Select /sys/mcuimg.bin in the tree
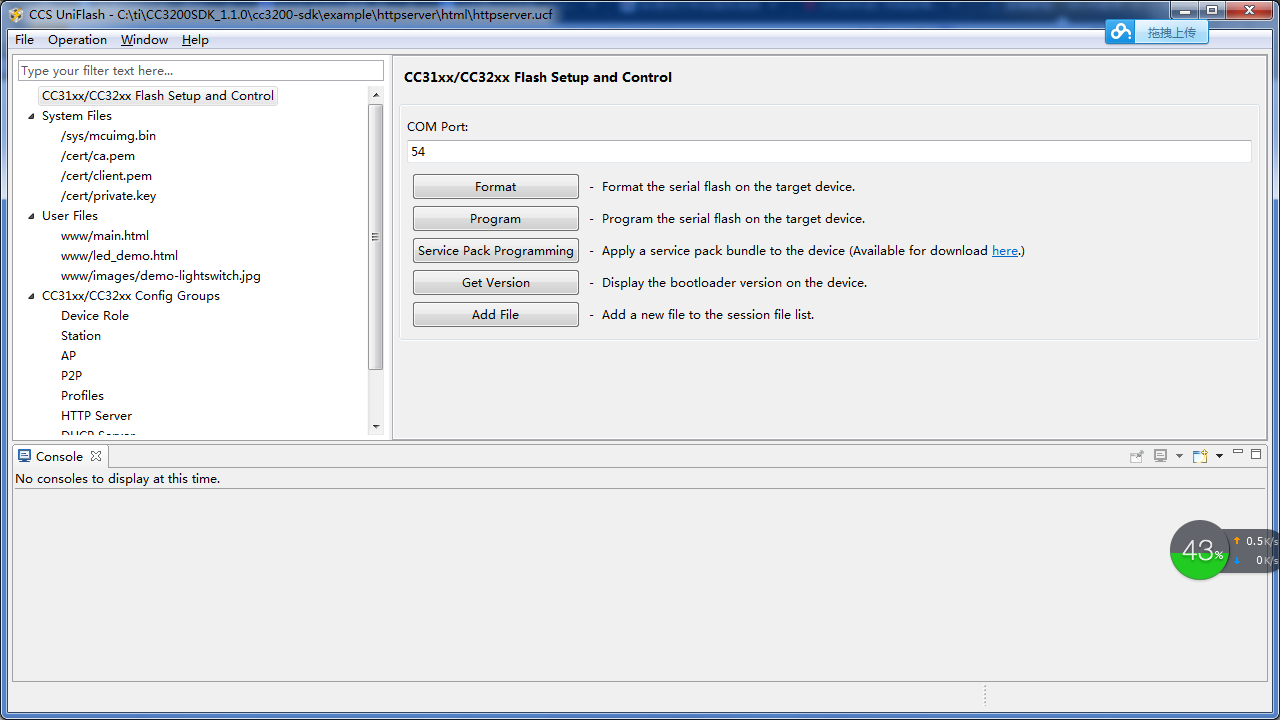Image resolution: width=1280 pixels, height=720 pixels. (x=108, y=136)
